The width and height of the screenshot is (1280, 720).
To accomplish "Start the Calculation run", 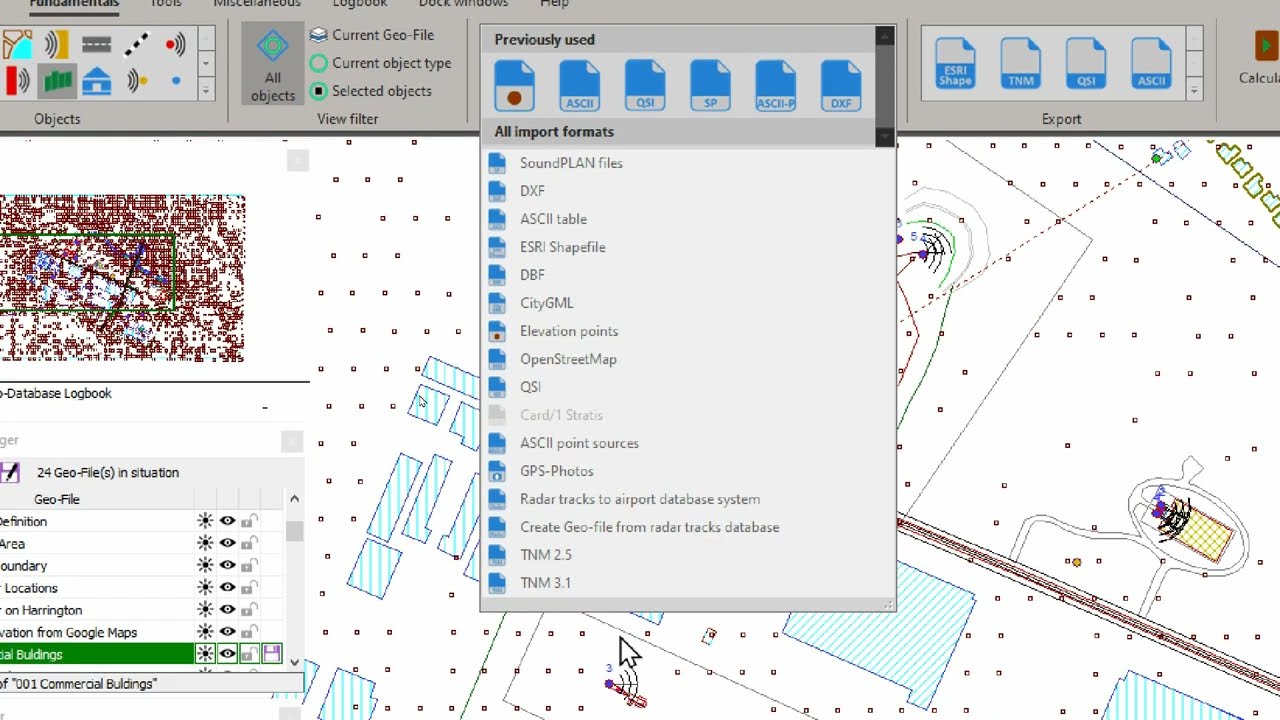I will click(1261, 58).
